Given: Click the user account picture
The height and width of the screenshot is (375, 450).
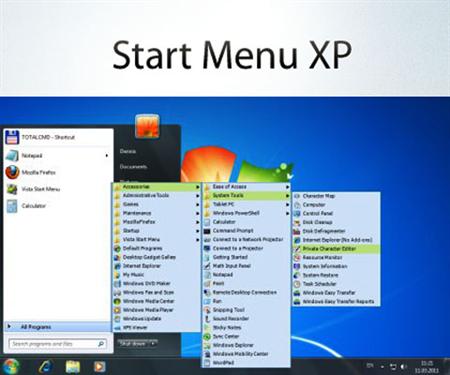Looking at the screenshot, I should tap(147, 126).
